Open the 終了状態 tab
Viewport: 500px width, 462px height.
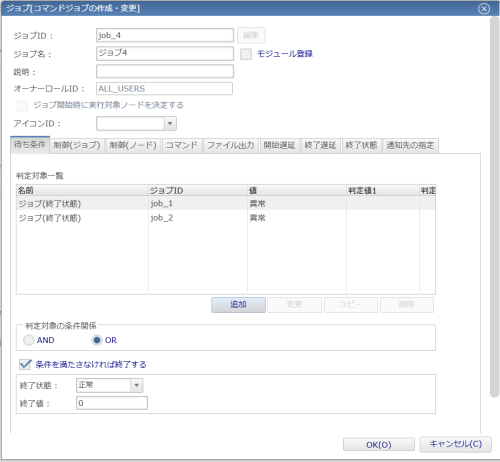coord(361,145)
